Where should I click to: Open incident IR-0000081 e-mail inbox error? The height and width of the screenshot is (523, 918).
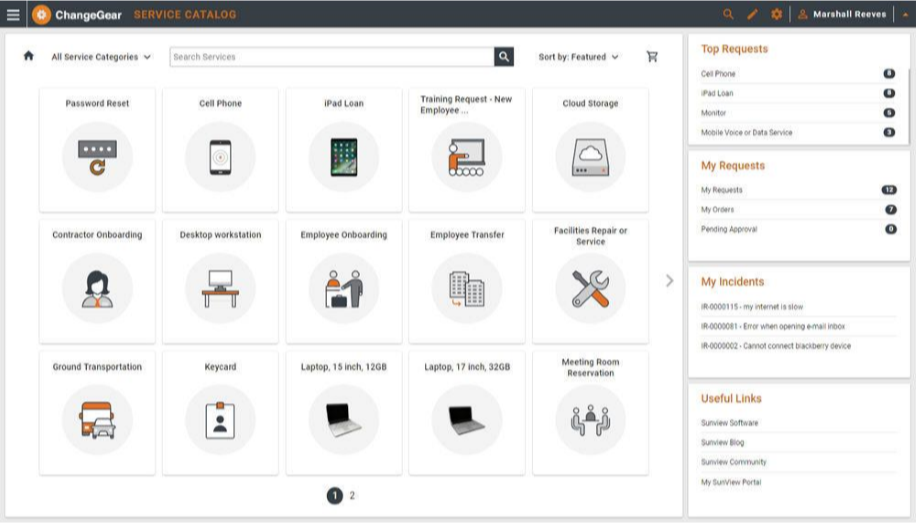click(x=773, y=326)
